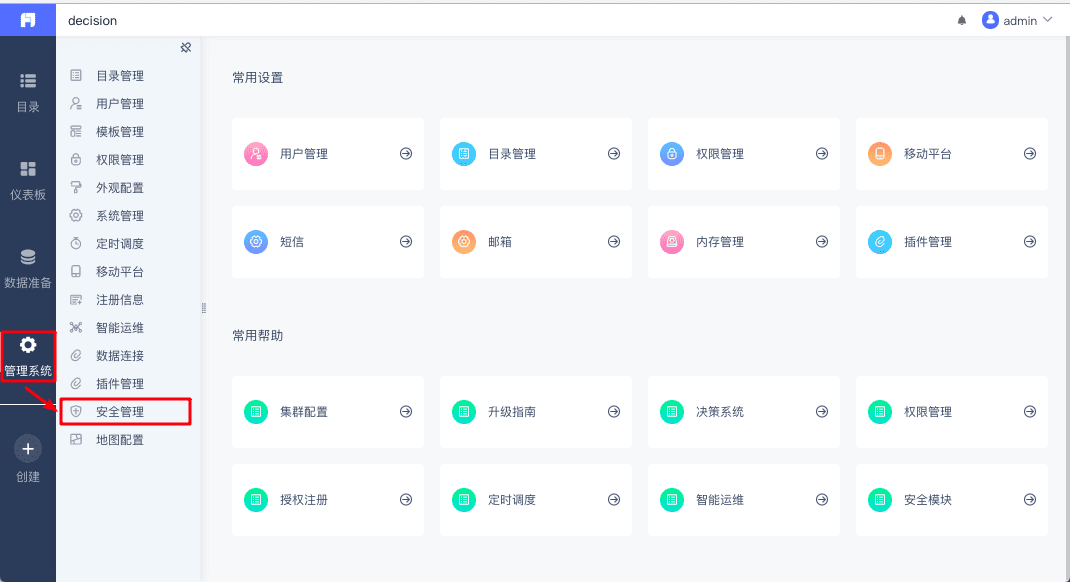Click the 短信 settings icon
Image resolution: width=1070 pixels, height=582 pixels.
point(256,242)
